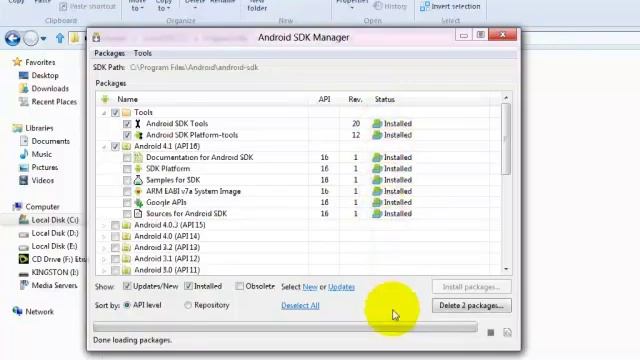The height and width of the screenshot is (360, 640).
Task: Uncheck the Tools group checkbox
Action: click(x=115, y=112)
